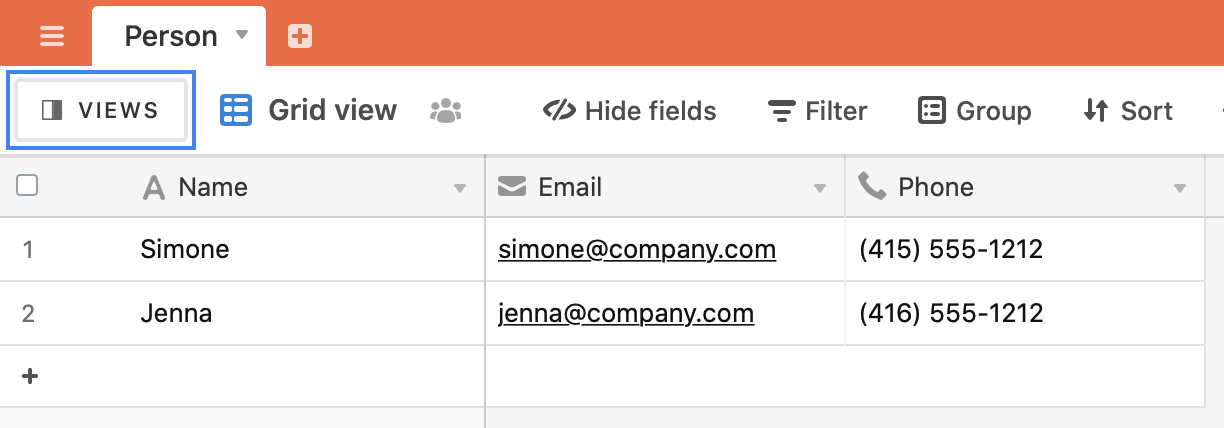Select the (416) 555-1212 phone cell
The height and width of the screenshot is (428, 1224).
951,314
